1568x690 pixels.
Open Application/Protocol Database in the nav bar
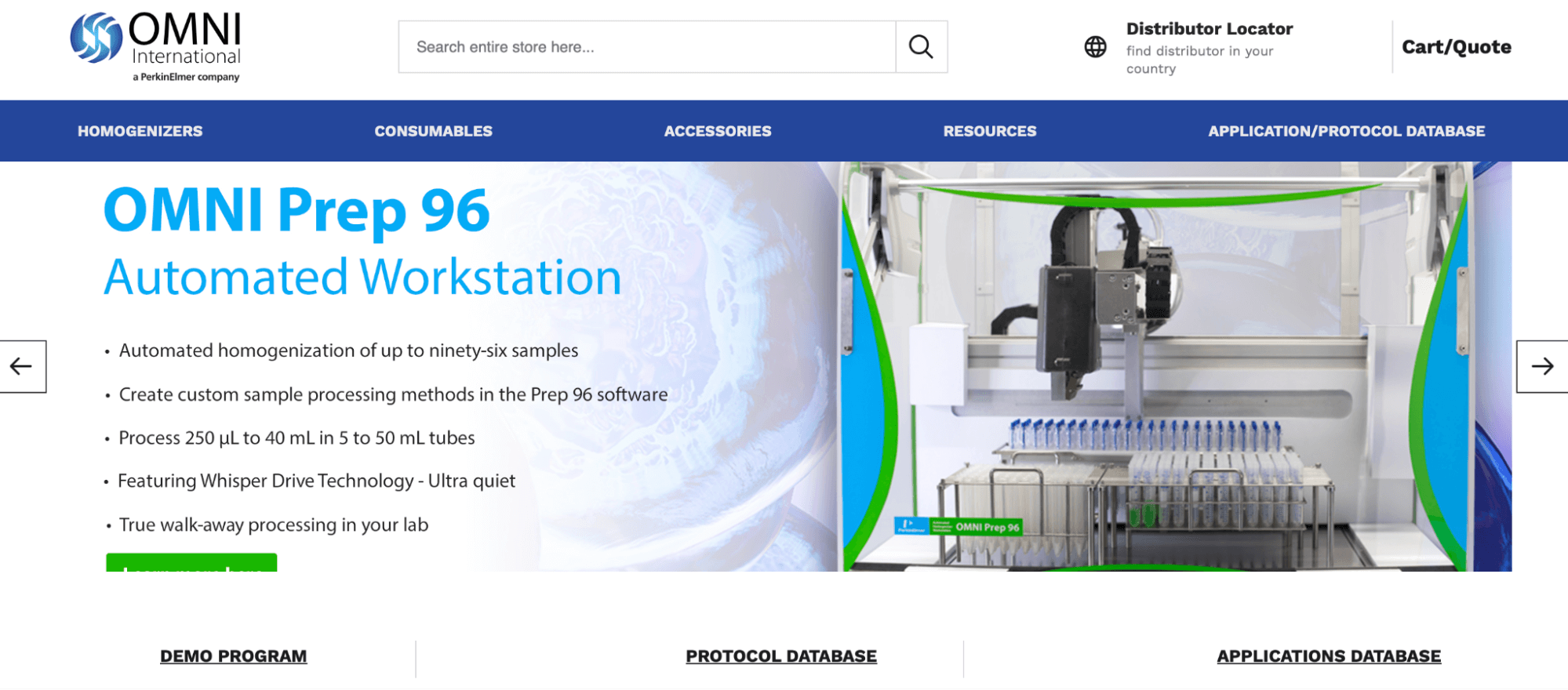pos(1346,131)
